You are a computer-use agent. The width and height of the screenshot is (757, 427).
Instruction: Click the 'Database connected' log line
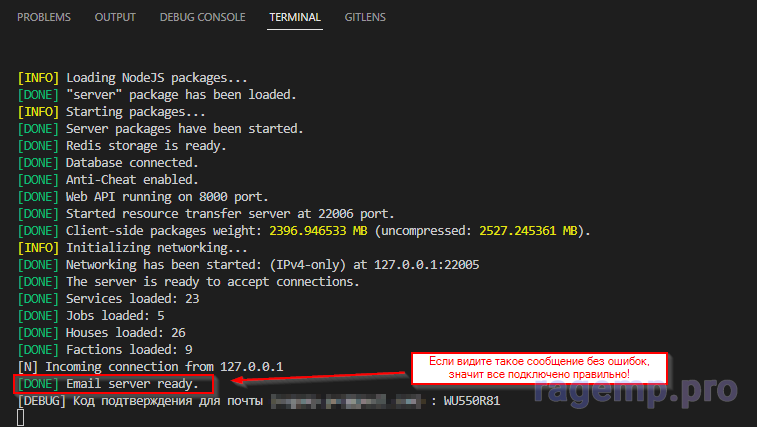pos(132,163)
